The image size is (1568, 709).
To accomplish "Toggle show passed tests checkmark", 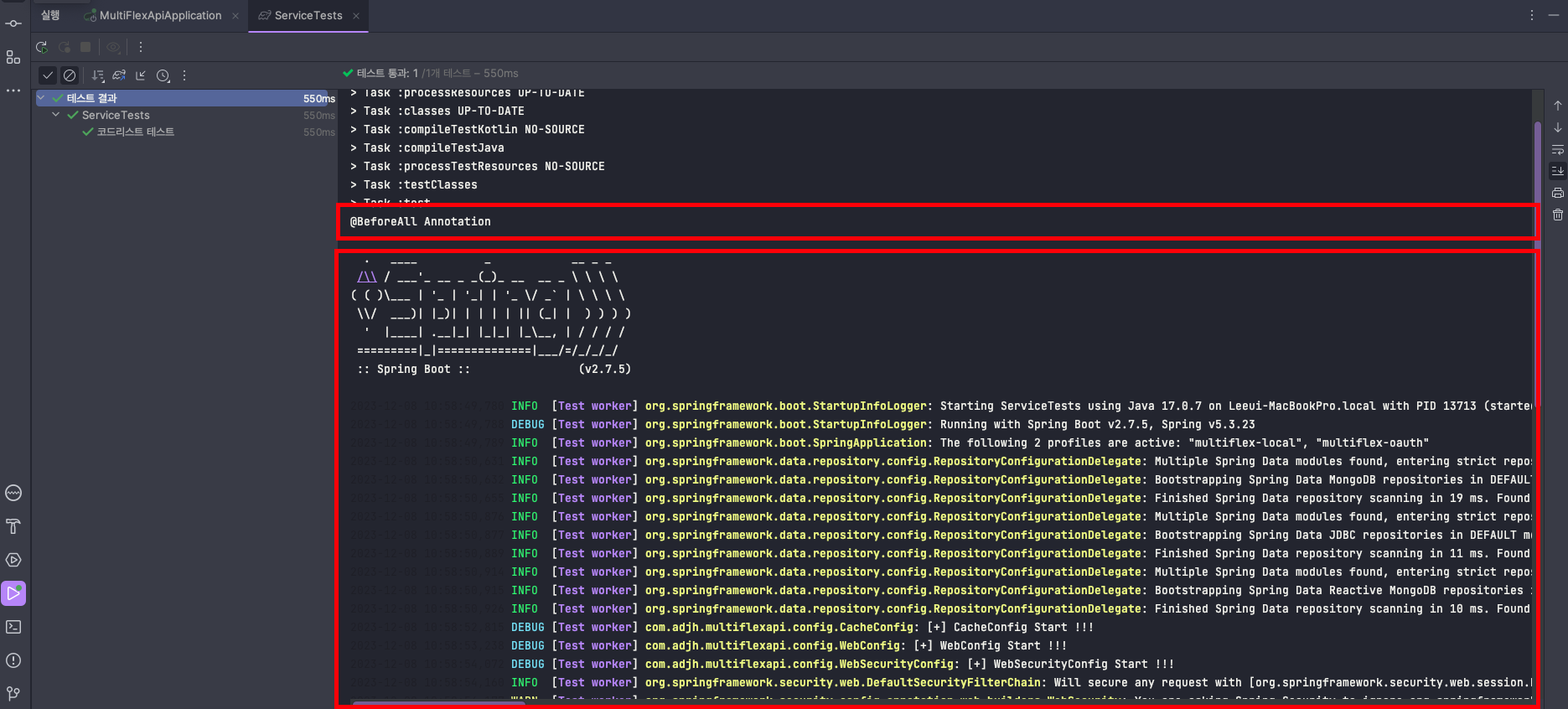I will pos(48,75).
